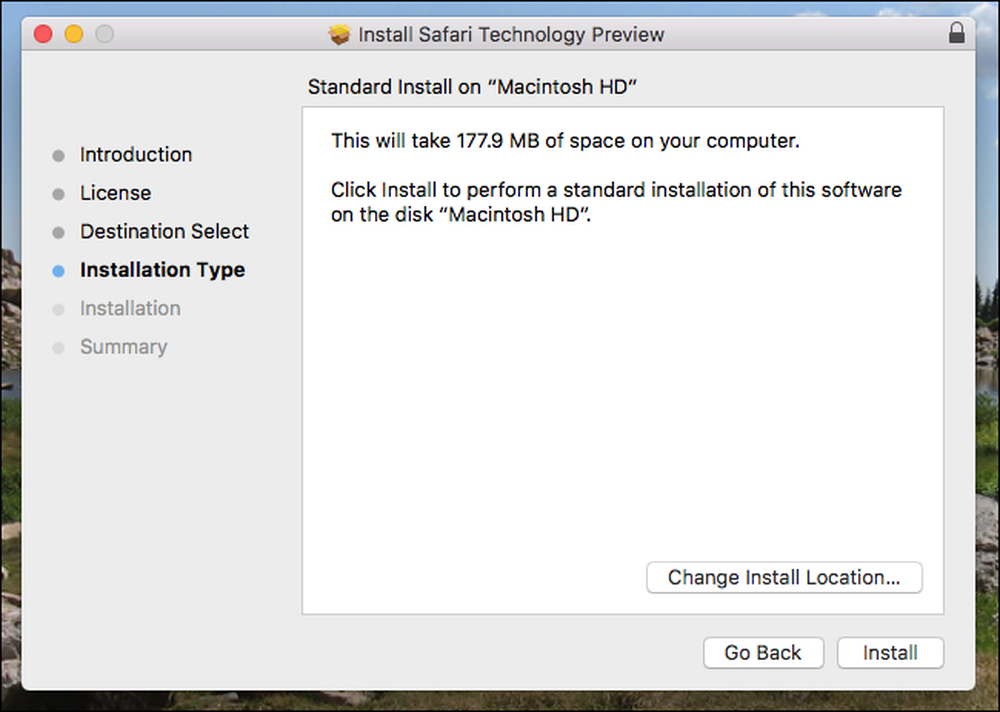The height and width of the screenshot is (712, 1000).
Task: Click the lock icon in title bar
Action: click(956, 33)
